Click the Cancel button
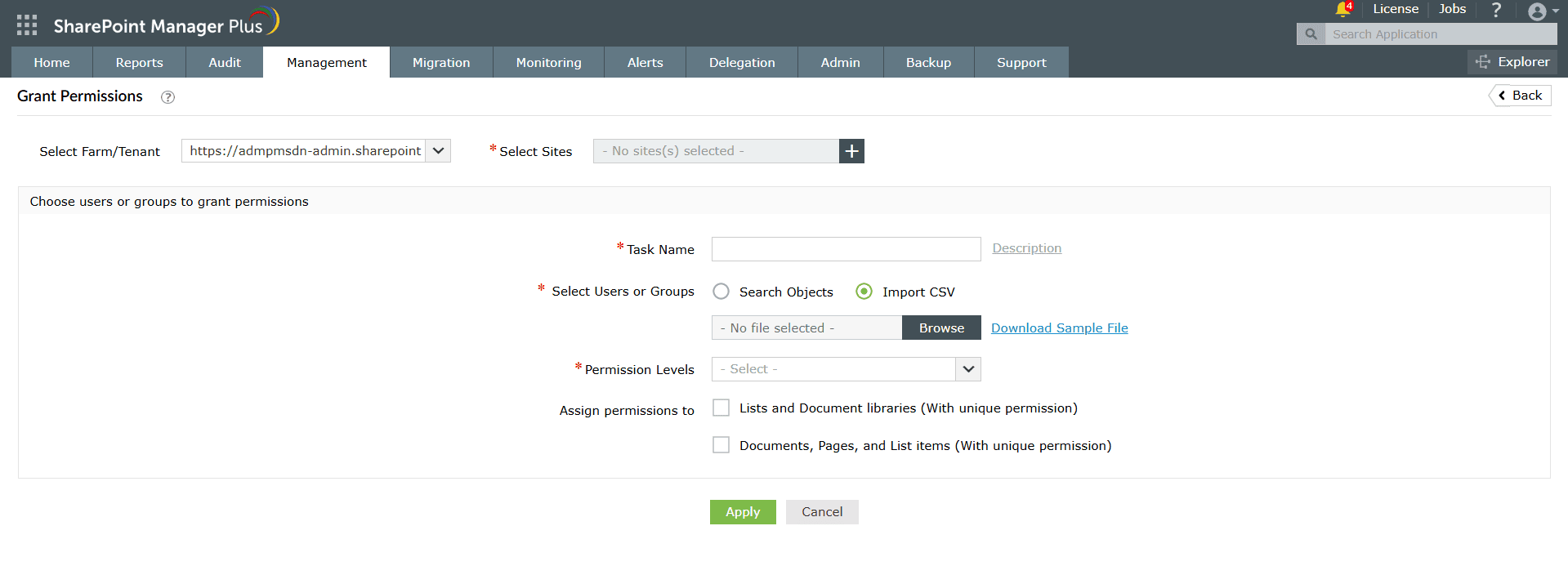The height and width of the screenshot is (575, 1568). (x=822, y=512)
